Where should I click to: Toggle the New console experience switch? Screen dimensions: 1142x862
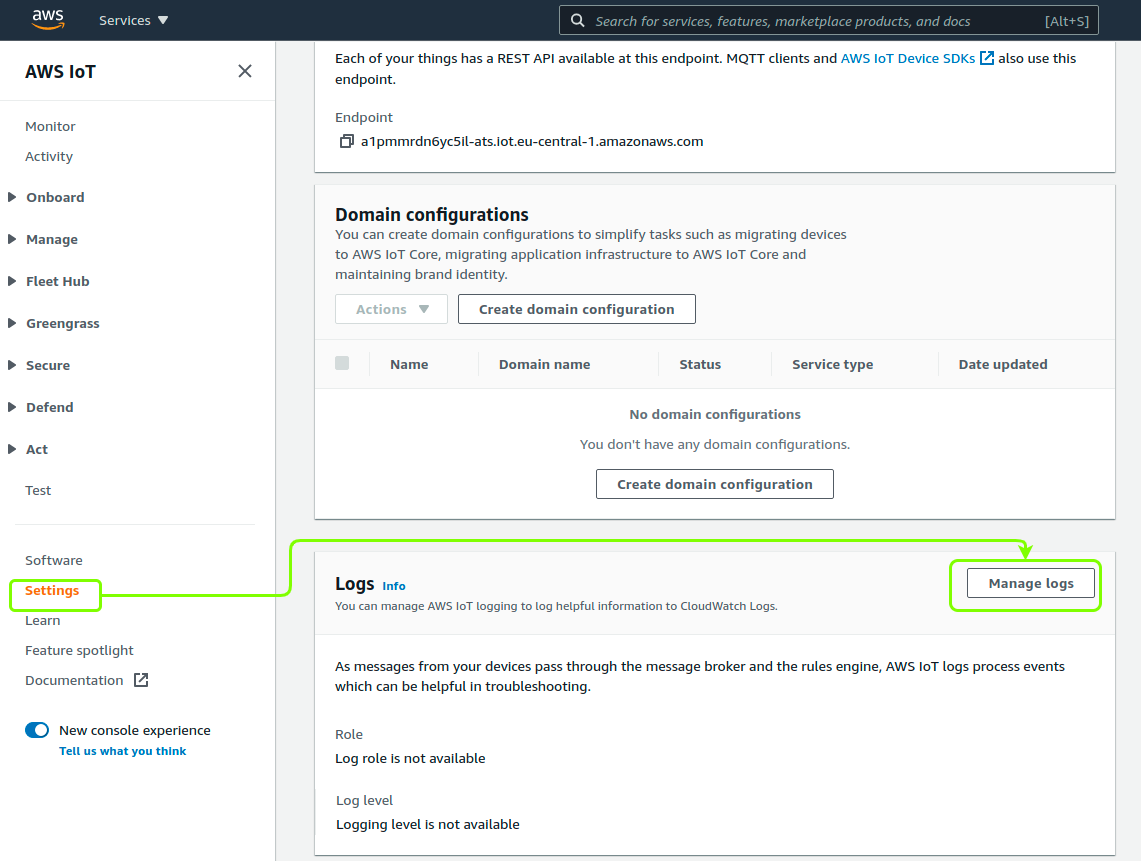click(37, 730)
